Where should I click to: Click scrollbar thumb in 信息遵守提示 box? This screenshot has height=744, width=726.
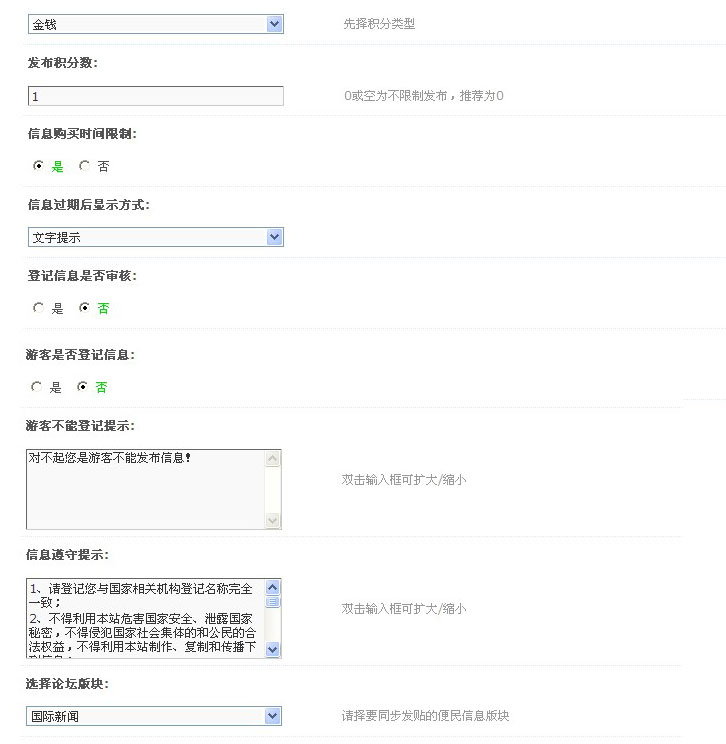(272, 602)
